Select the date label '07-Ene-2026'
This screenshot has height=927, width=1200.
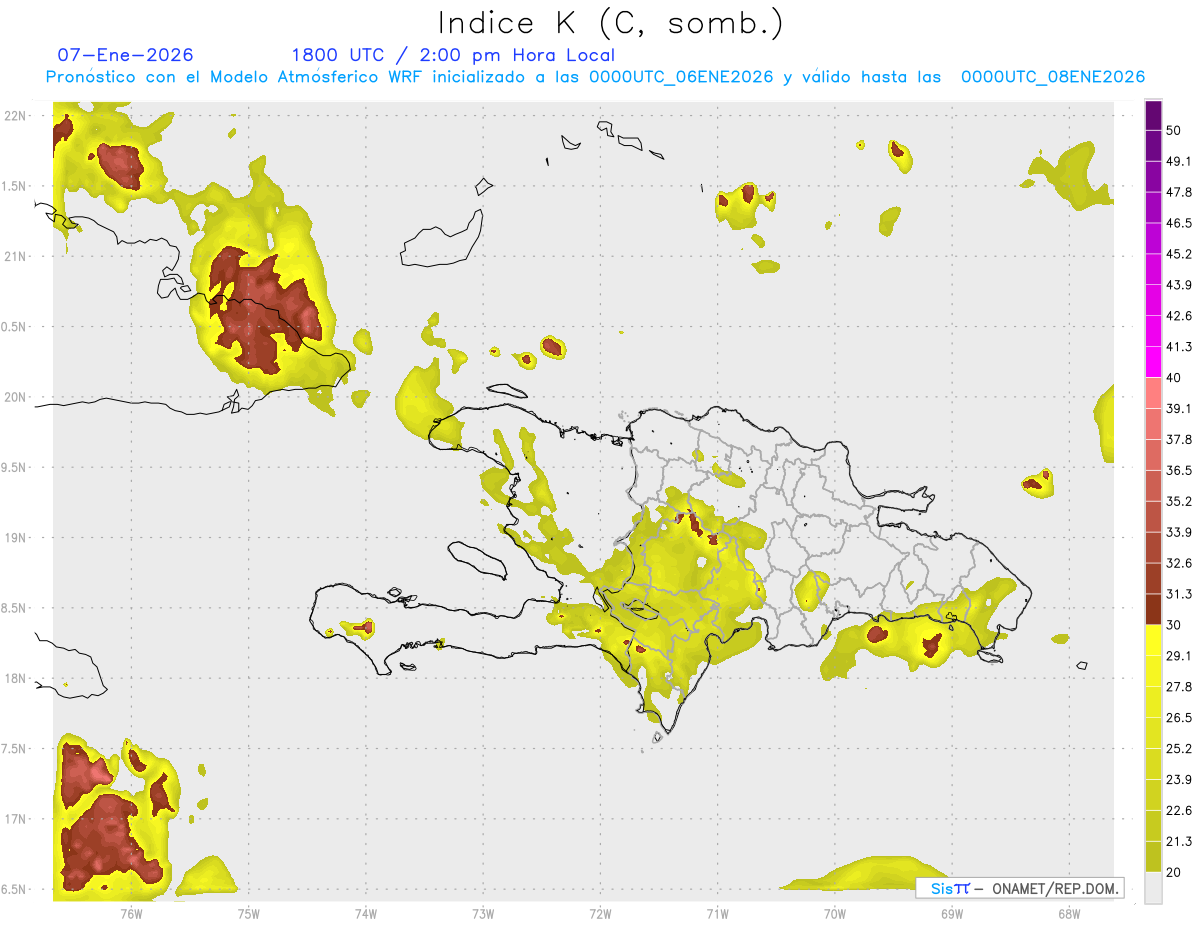(126, 55)
